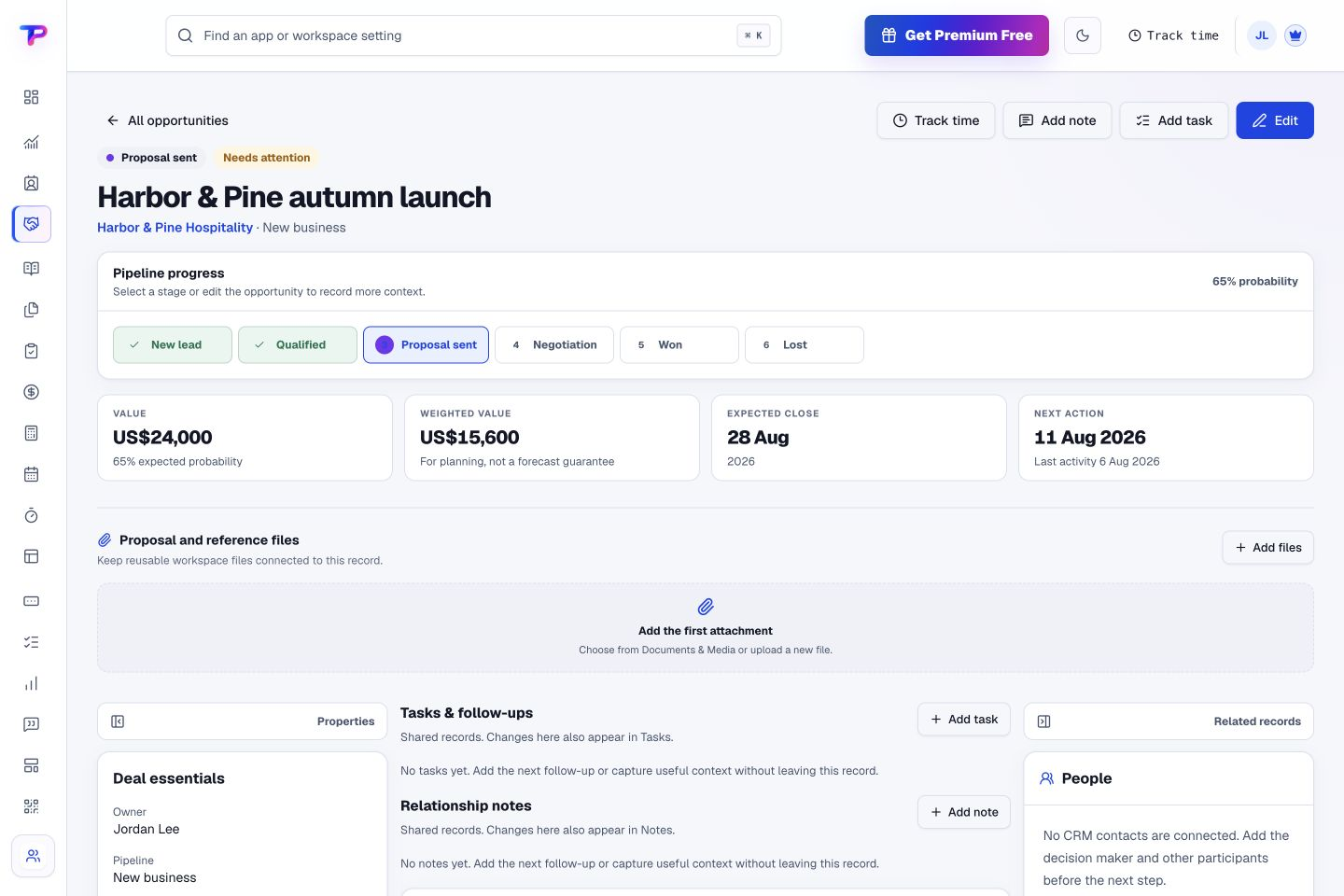1344x896 pixels.
Task: Focus the app or workspace search field
Action: click(473, 35)
